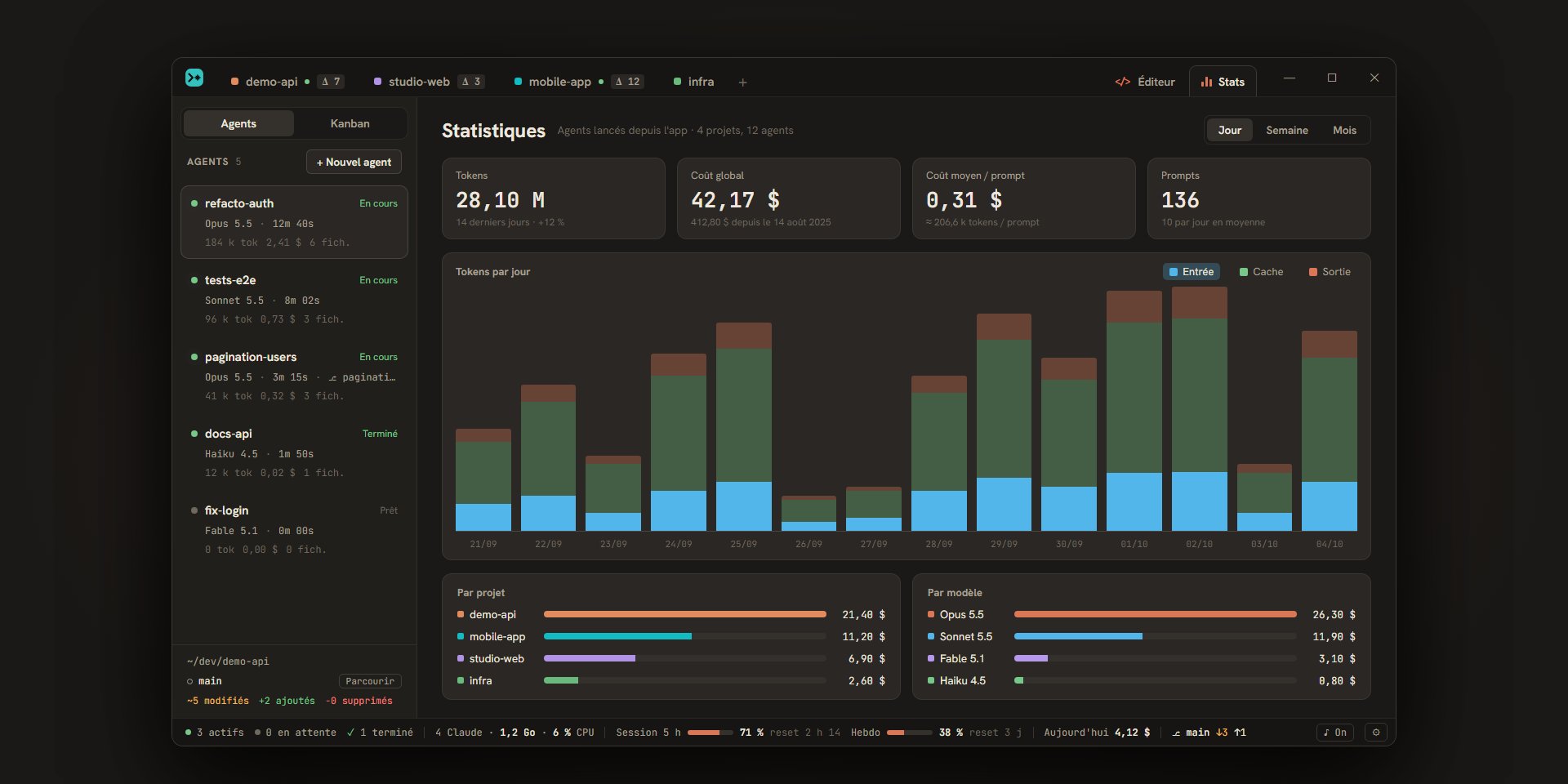Select the Jour time range

pos(1230,130)
